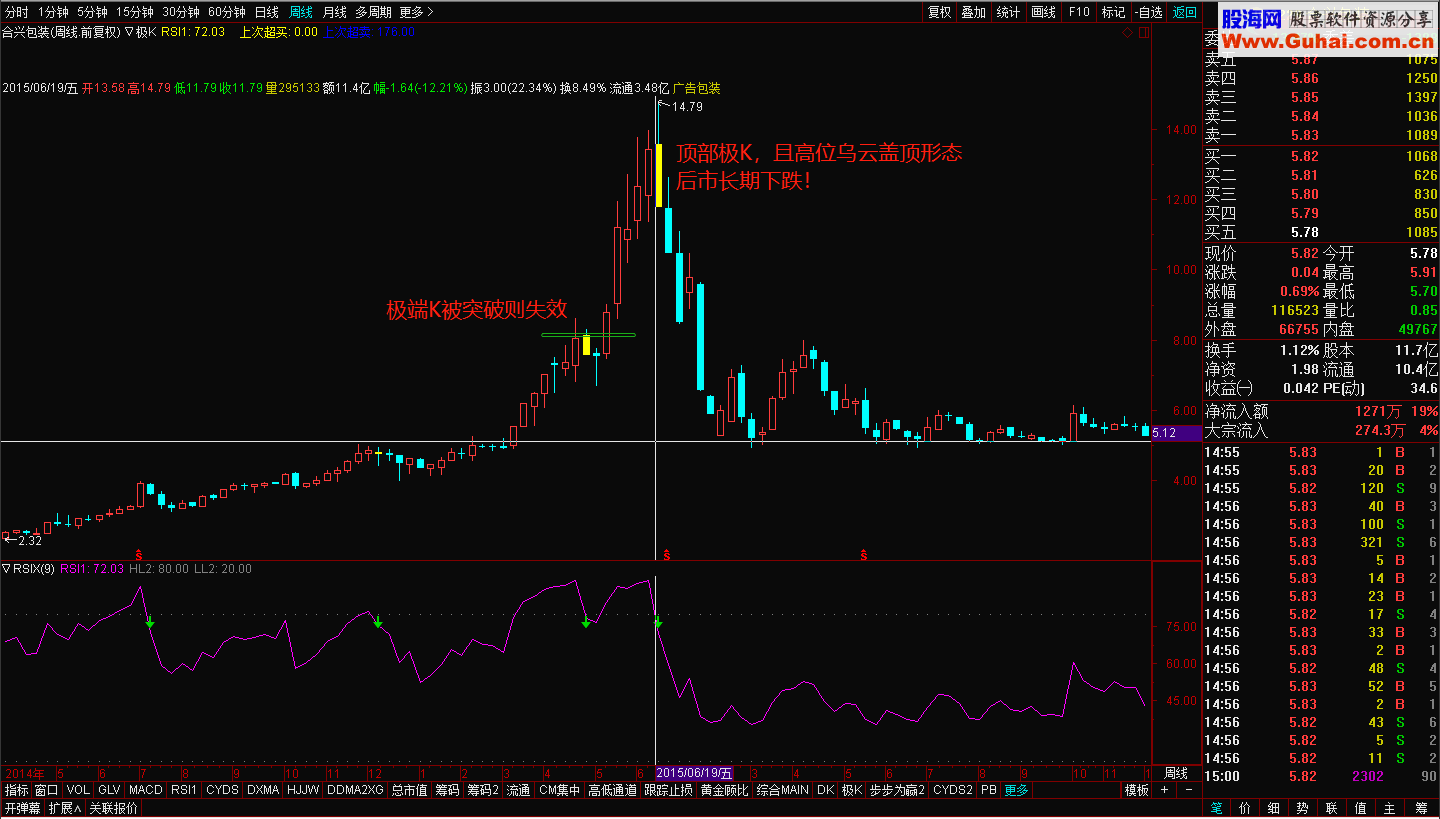1440x819 pixels.
Task: Click 开弹幕 to enable bullet comments
Action: [x=23, y=808]
